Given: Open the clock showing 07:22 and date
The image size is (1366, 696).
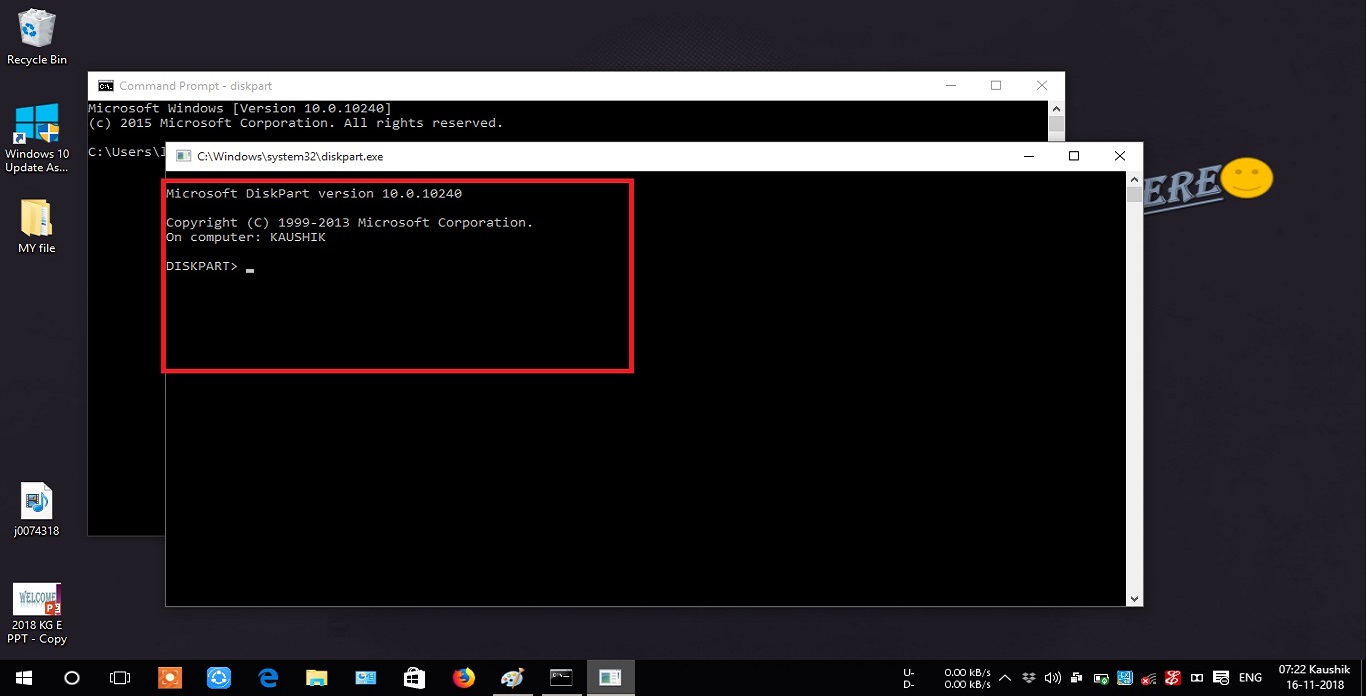Looking at the screenshot, I should click(x=1315, y=678).
